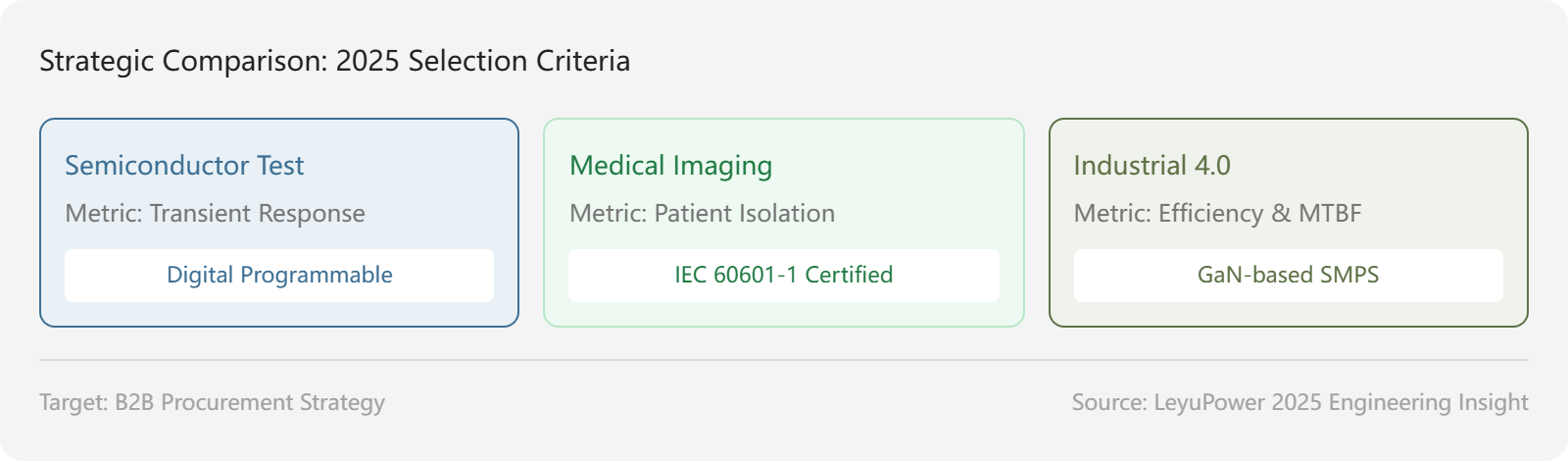Select the olive Industrial 4.0 card

tap(1289, 223)
